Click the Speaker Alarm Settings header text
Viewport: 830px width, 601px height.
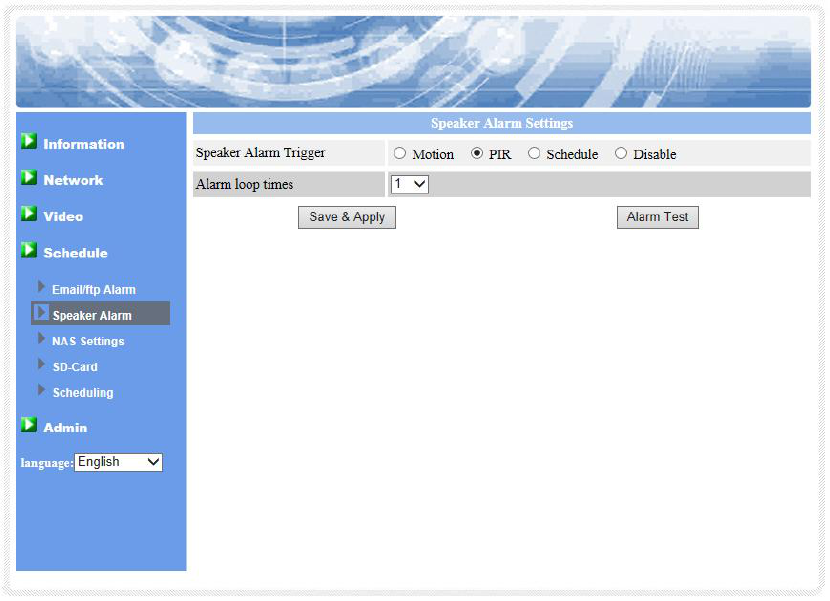(502, 123)
